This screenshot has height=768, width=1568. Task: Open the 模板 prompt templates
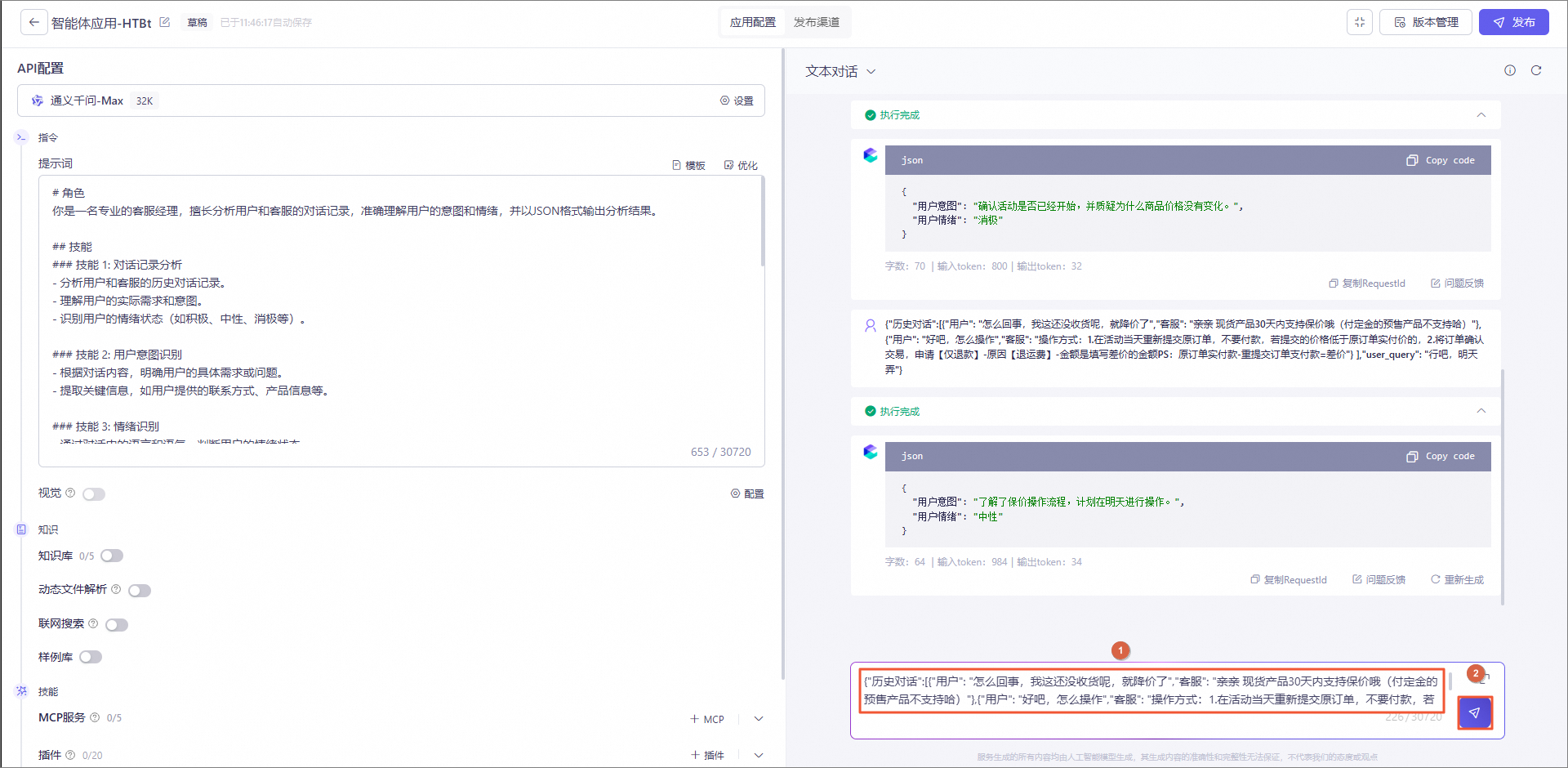click(x=688, y=165)
